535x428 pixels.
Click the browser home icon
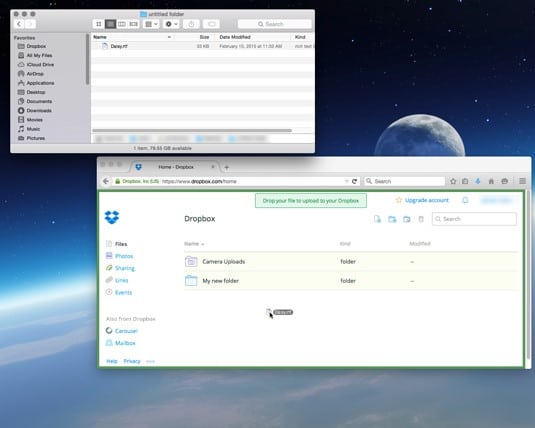click(x=491, y=181)
